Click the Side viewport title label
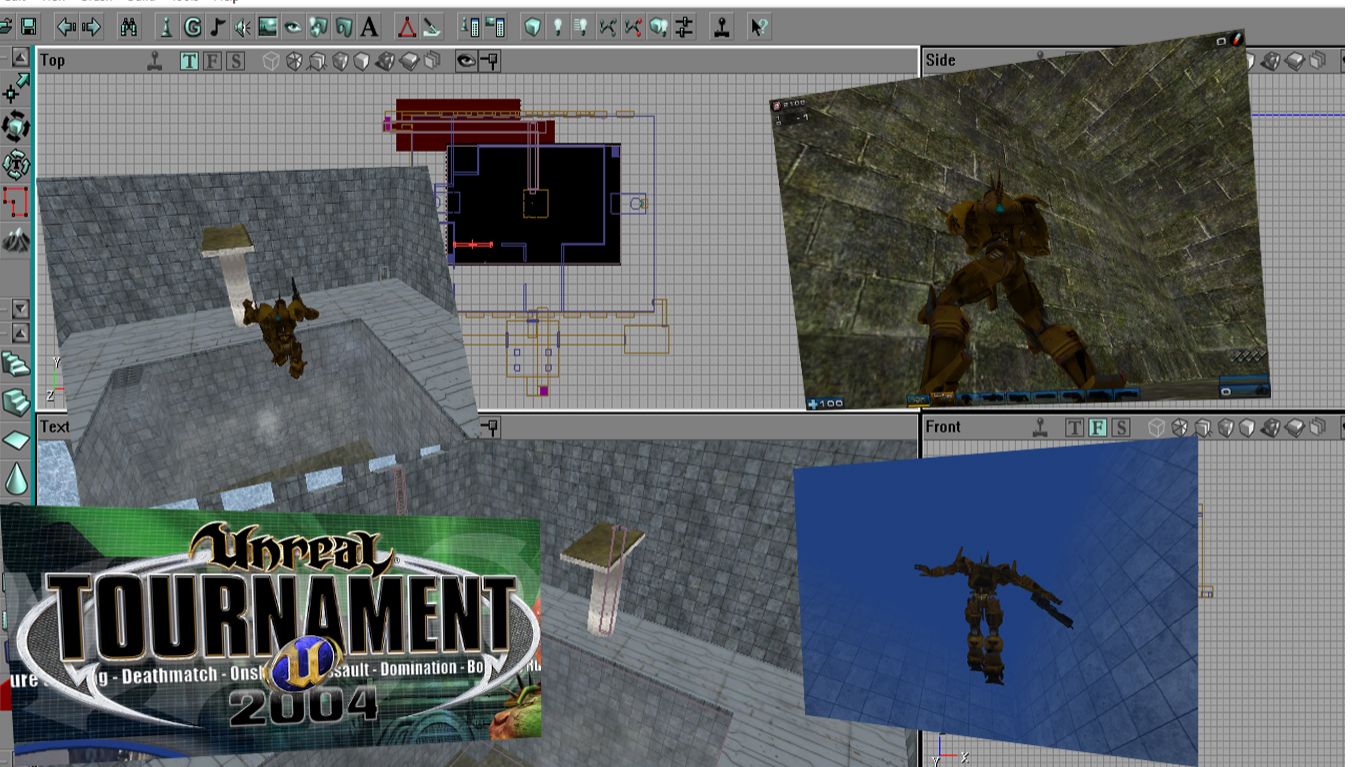The width and height of the screenshot is (1366, 767). pyautogui.click(x=940, y=60)
